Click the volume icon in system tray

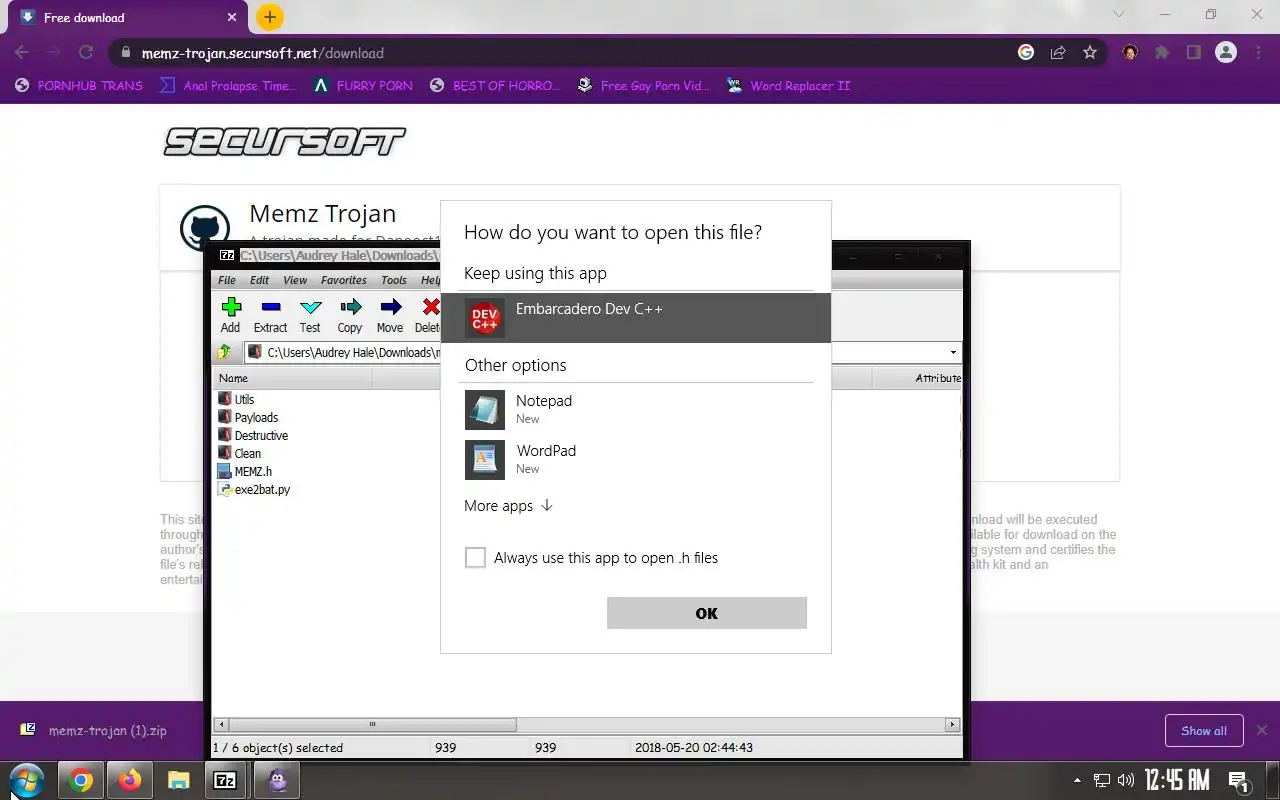pyautogui.click(x=1126, y=781)
